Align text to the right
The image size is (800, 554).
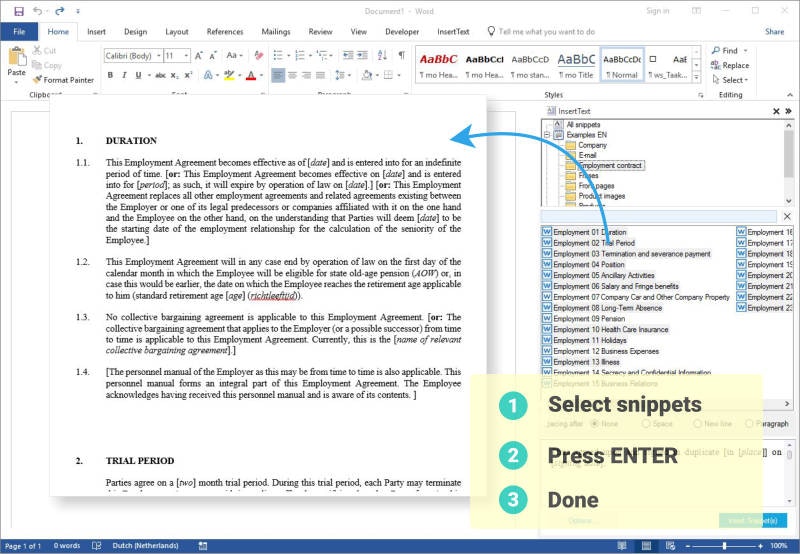pos(306,75)
